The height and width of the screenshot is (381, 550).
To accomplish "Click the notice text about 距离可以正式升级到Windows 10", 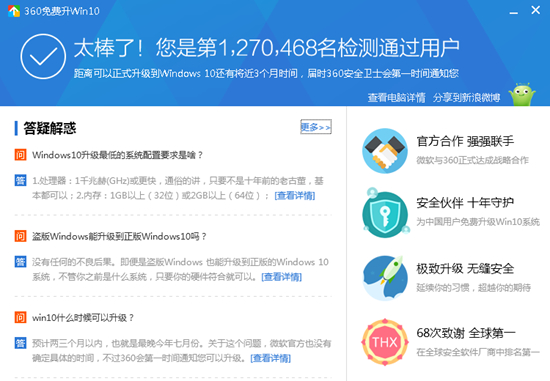I will point(266,73).
